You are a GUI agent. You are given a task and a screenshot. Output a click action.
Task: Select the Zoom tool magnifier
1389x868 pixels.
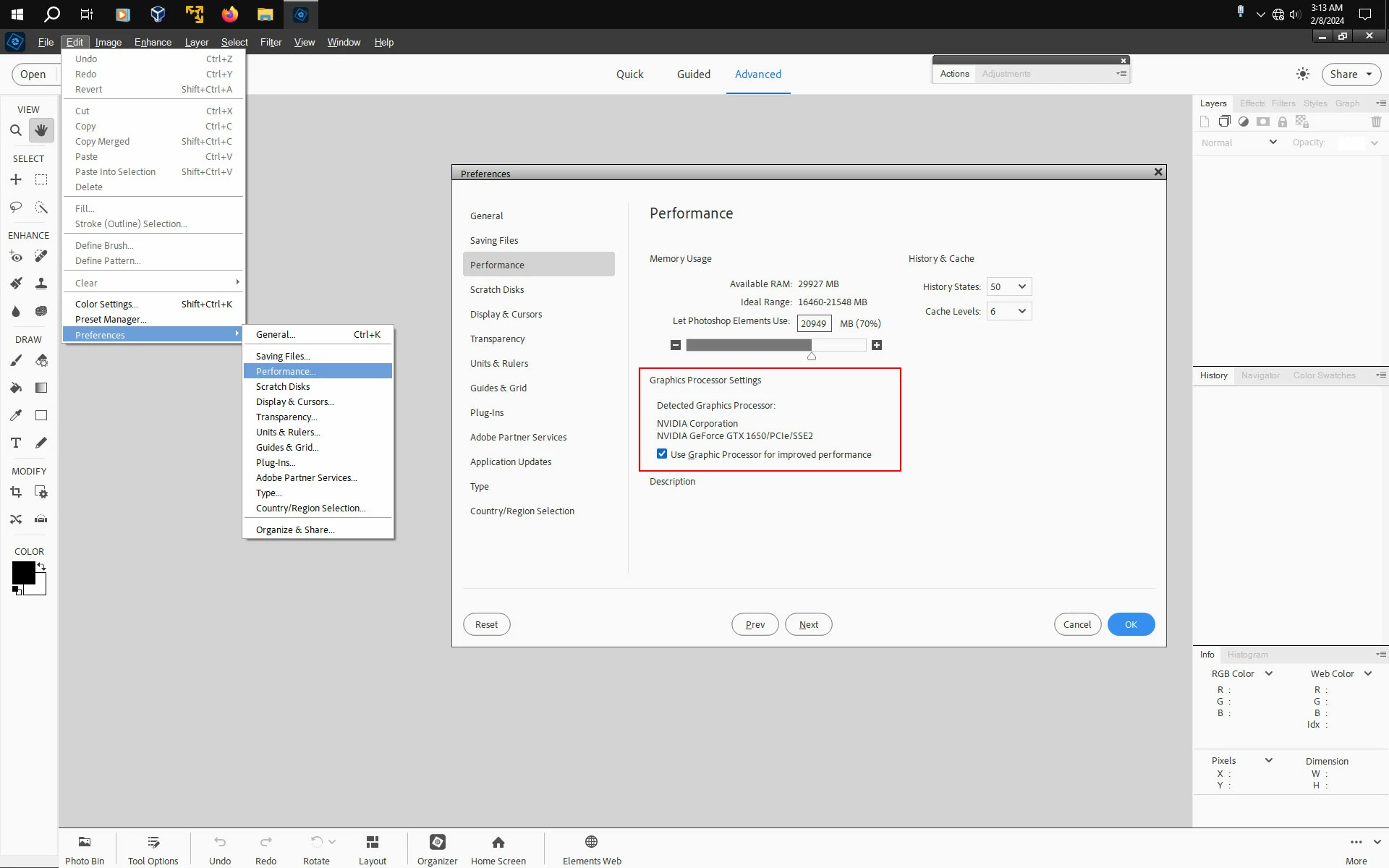(x=15, y=130)
